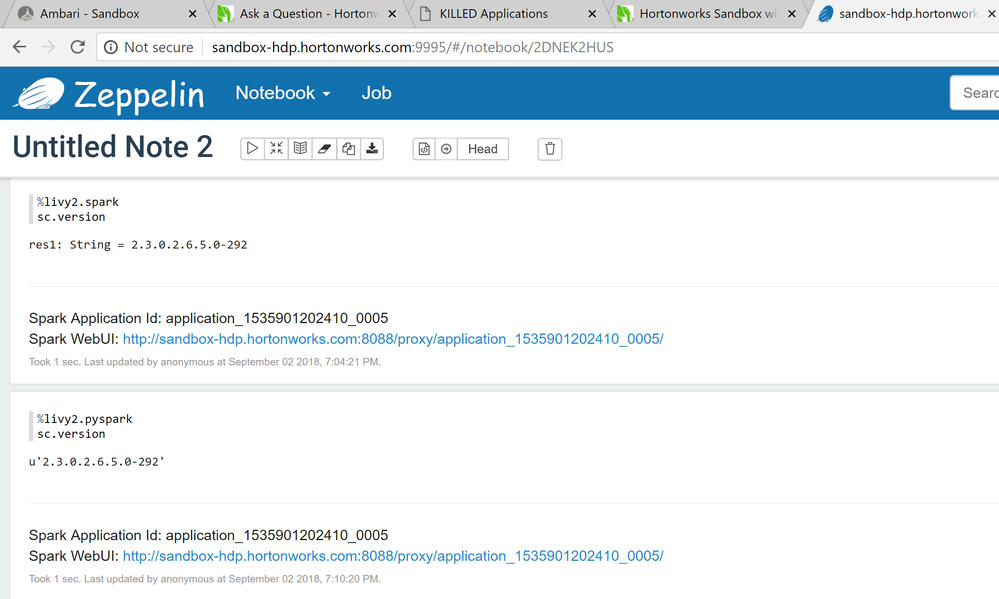Close the Ambari - Sandbox tab
The width and height of the screenshot is (999, 599).
pos(192,13)
